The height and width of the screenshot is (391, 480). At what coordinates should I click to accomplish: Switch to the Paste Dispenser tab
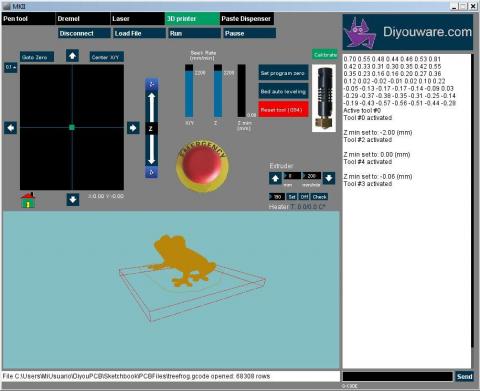(x=247, y=19)
